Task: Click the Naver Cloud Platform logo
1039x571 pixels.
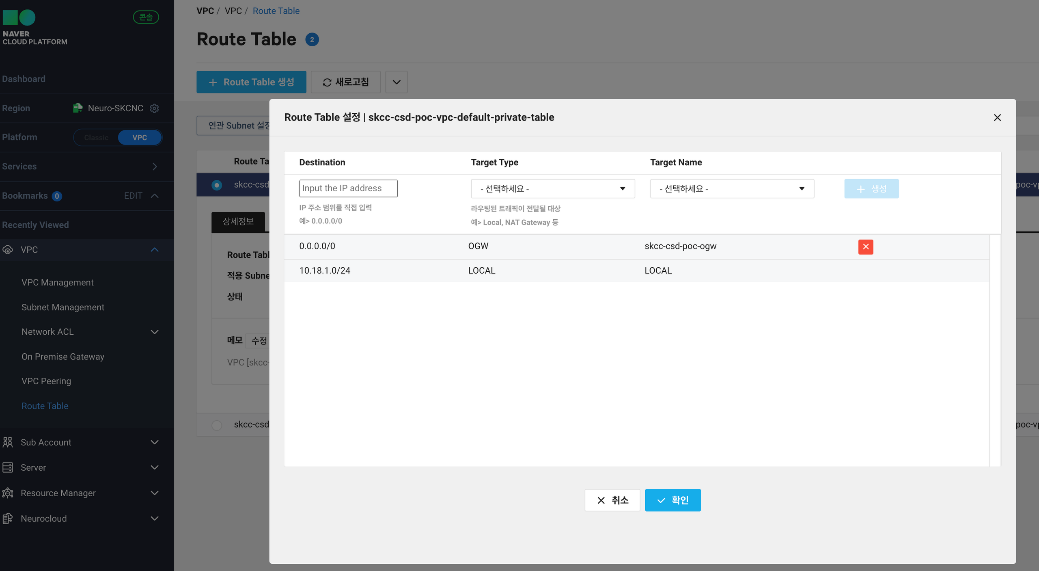Action: 34,27
